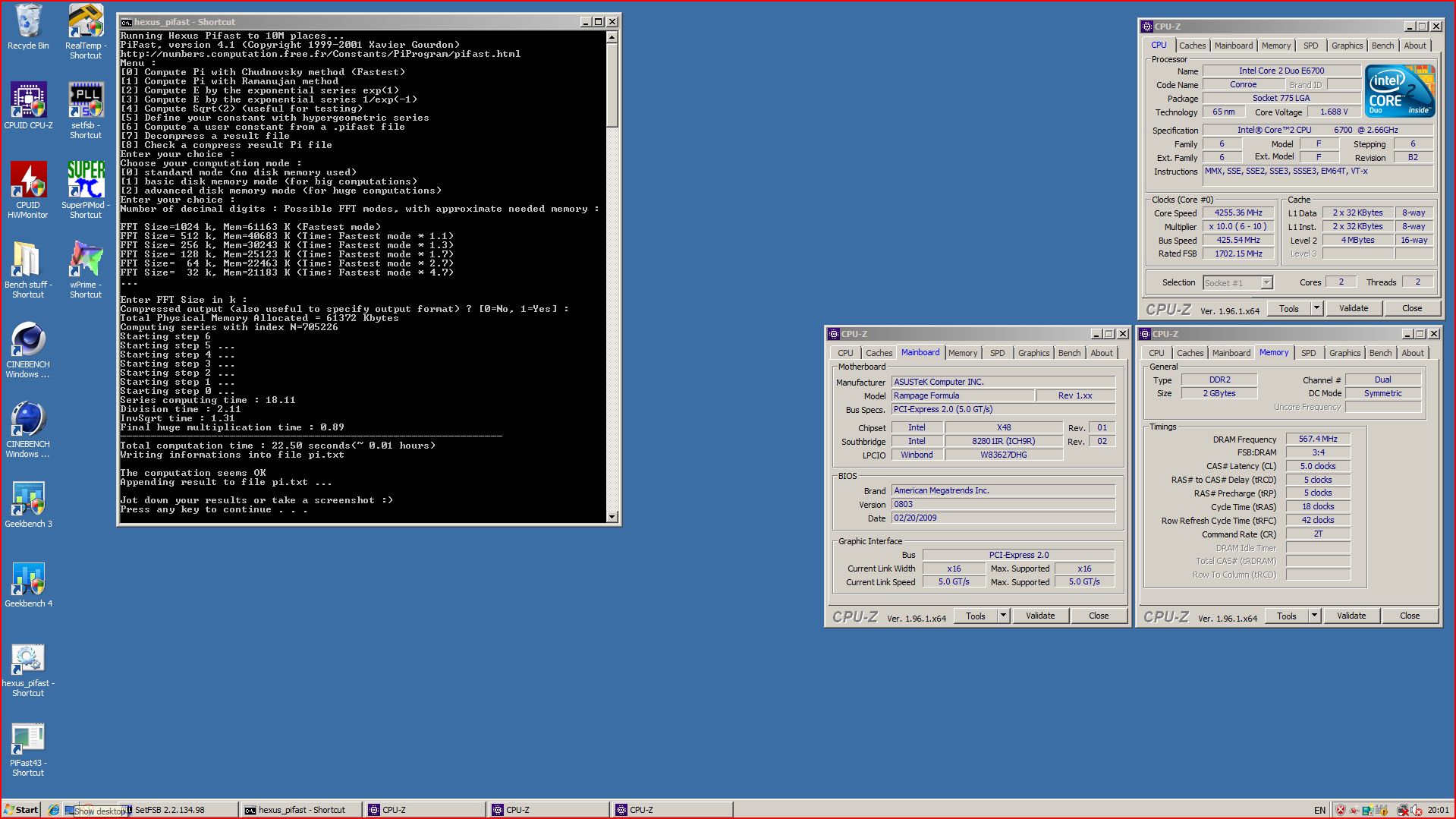
Task: Expand Tools dropdown arrow in Mainboard window
Action: (x=1003, y=616)
